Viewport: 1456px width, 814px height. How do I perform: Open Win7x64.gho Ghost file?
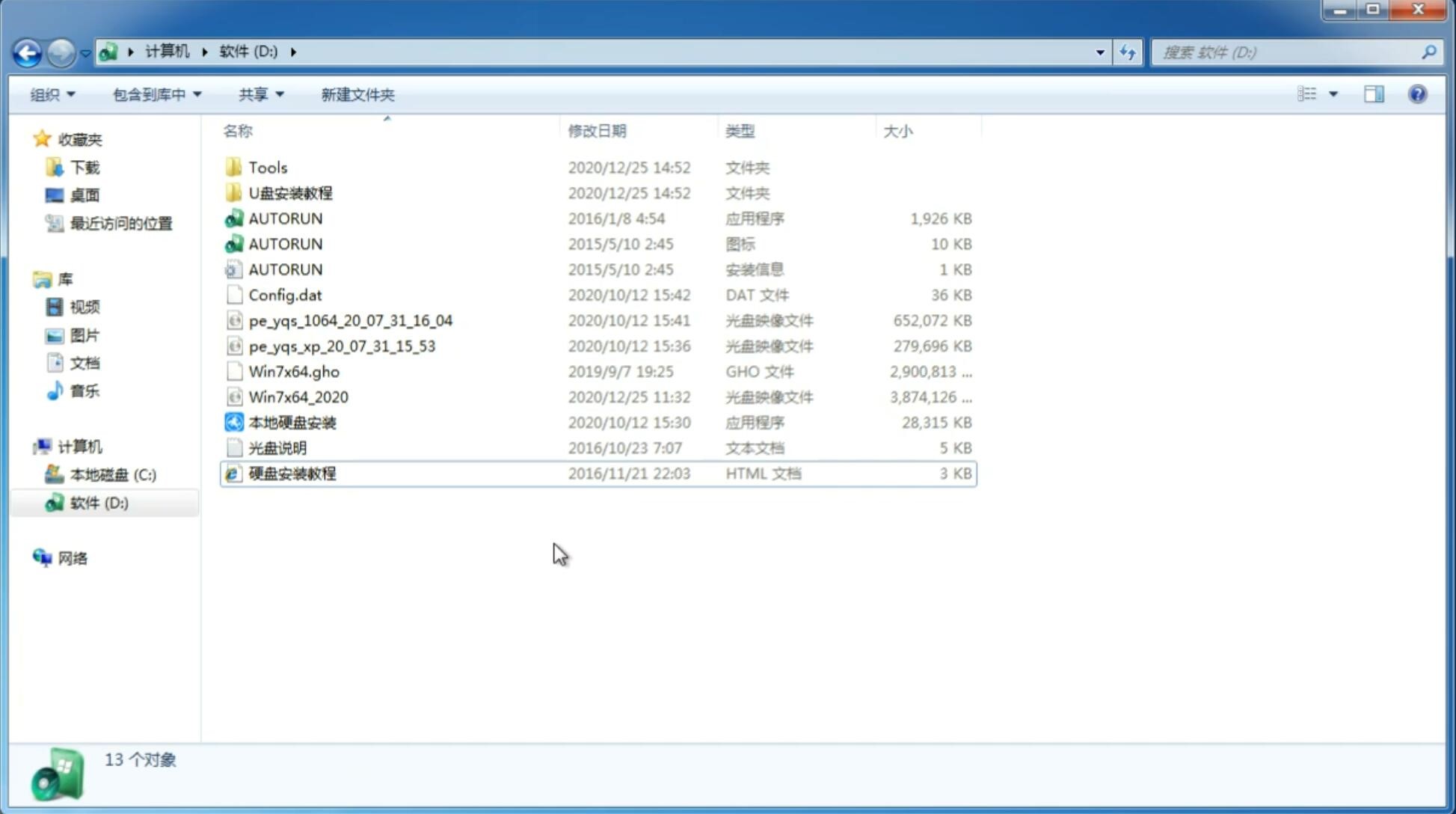tap(294, 371)
